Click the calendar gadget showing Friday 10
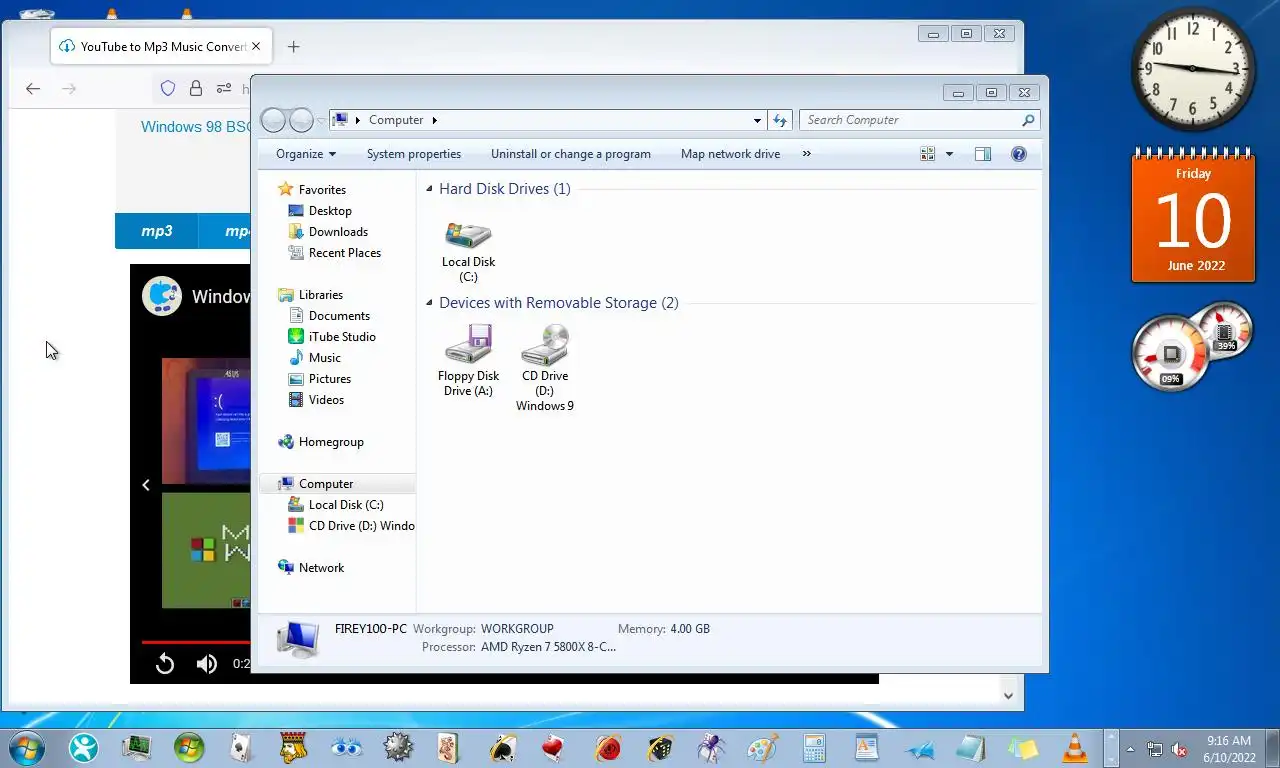 1193,217
